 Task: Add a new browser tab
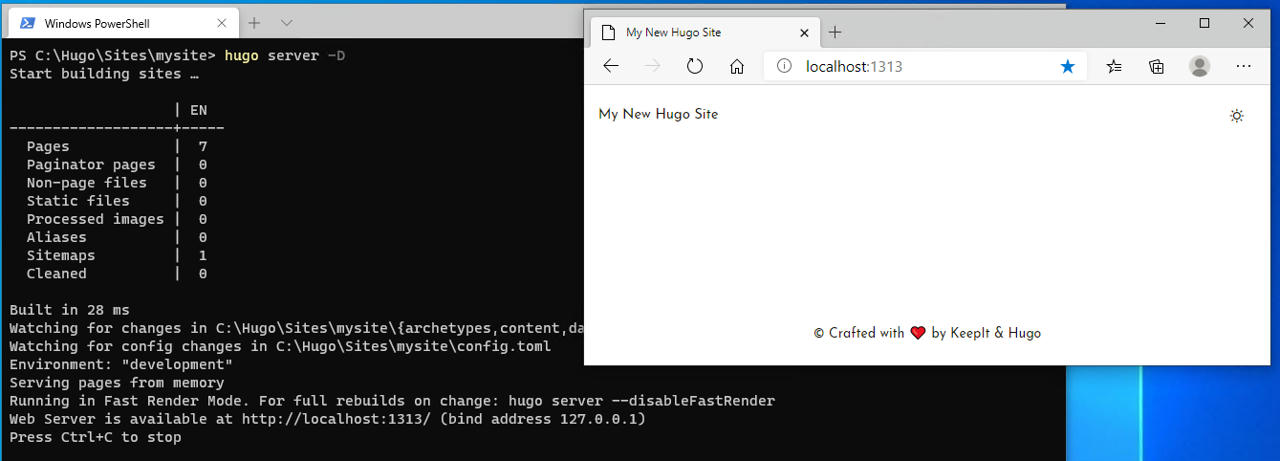(x=835, y=32)
